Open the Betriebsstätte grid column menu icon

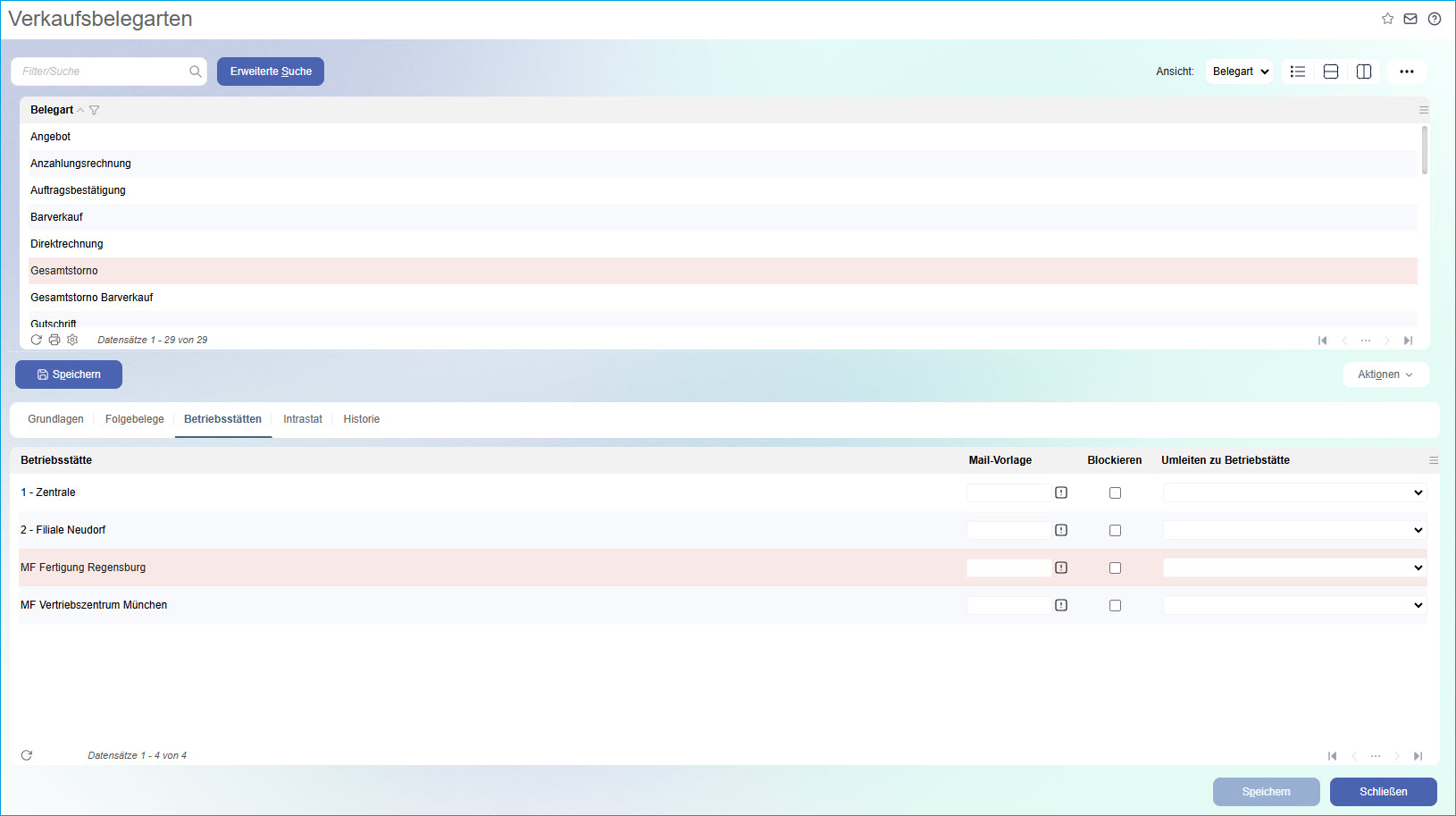point(1434,460)
